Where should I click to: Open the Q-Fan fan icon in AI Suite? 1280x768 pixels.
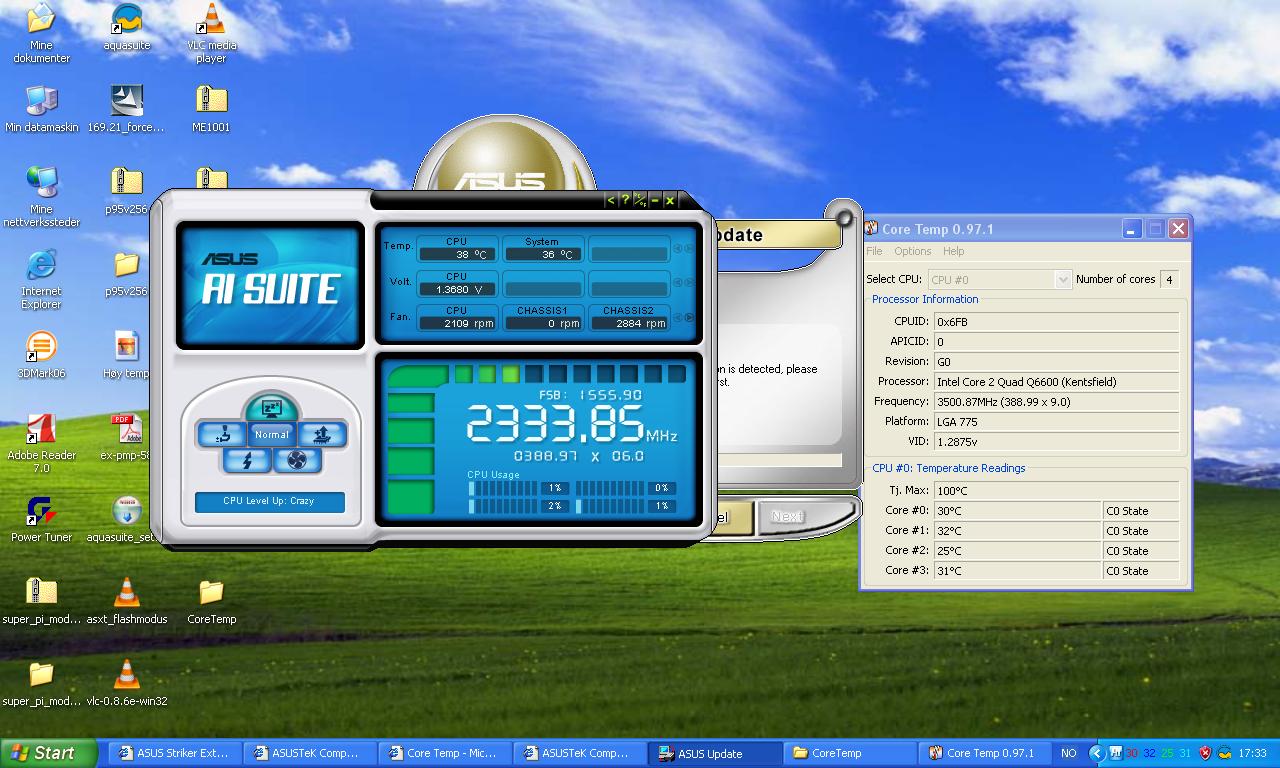tap(297, 460)
